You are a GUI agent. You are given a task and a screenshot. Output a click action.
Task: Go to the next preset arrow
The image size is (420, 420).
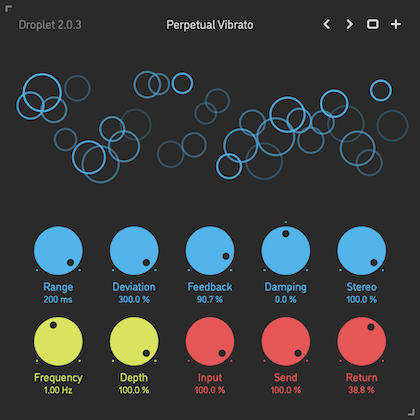[349, 24]
